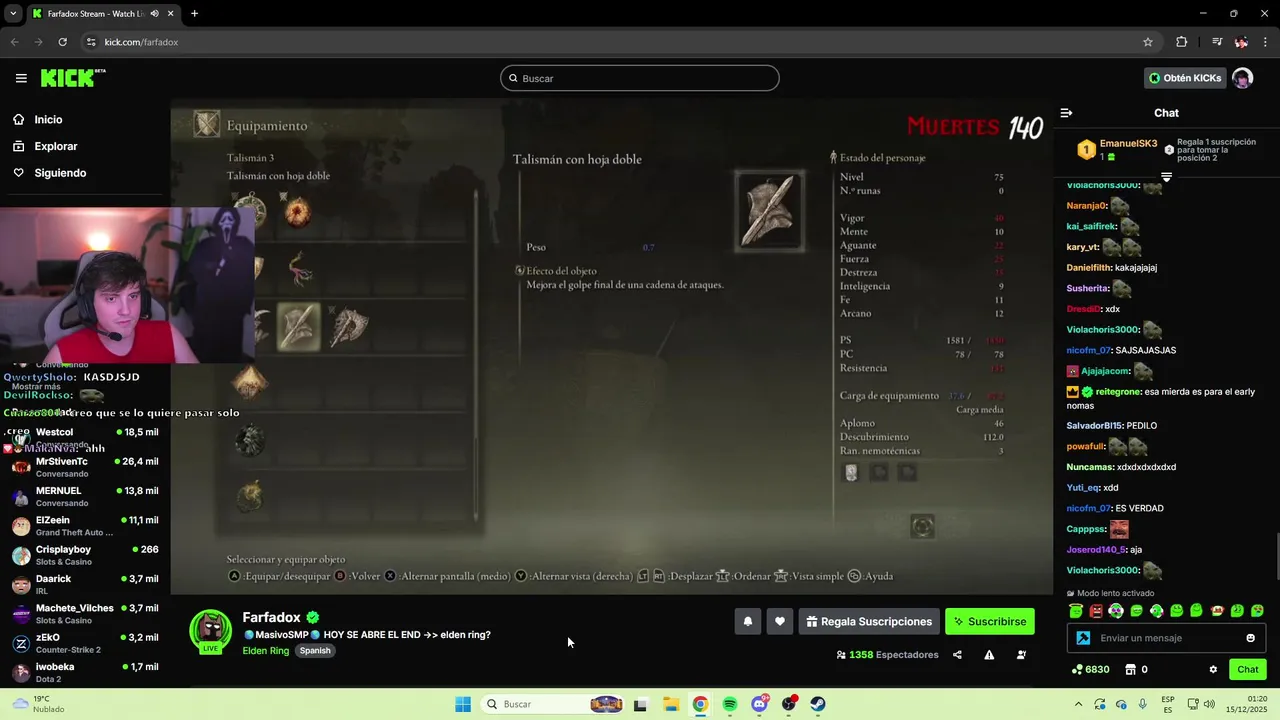The height and width of the screenshot is (720, 1280).
Task: Open a new browser tab
Action: coord(194,14)
